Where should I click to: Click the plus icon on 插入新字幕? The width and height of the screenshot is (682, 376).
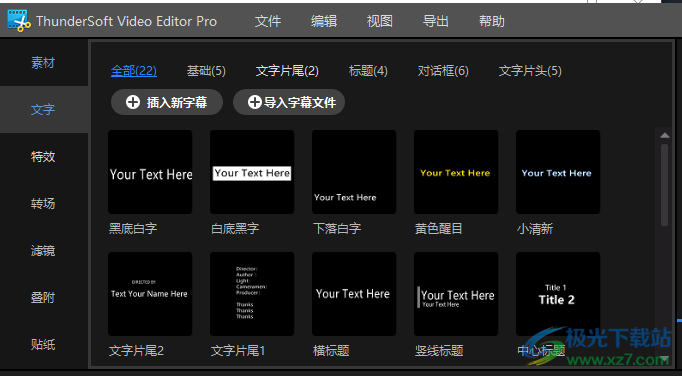[x=133, y=102]
